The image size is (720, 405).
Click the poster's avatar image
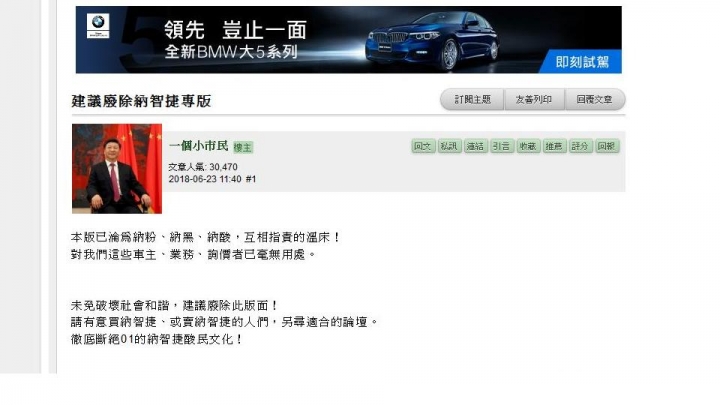pos(117,169)
